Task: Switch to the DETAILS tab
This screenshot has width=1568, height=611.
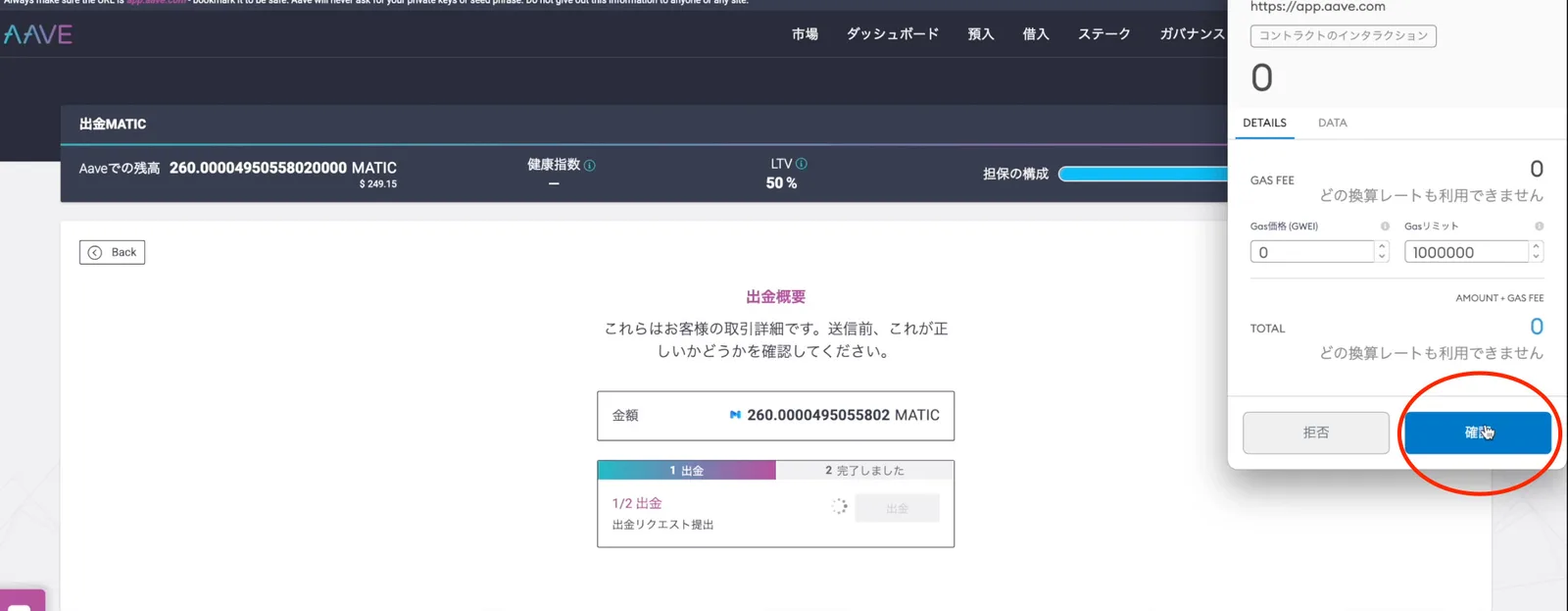Action: 1264,123
